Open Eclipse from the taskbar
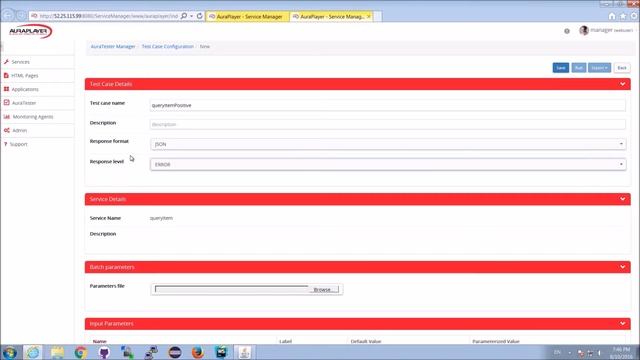The height and width of the screenshot is (360, 640). (x=175, y=352)
